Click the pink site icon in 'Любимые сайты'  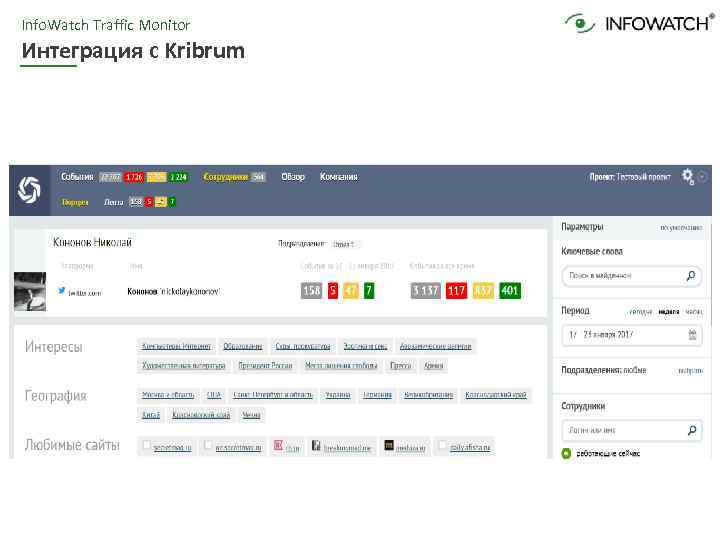(x=278, y=445)
